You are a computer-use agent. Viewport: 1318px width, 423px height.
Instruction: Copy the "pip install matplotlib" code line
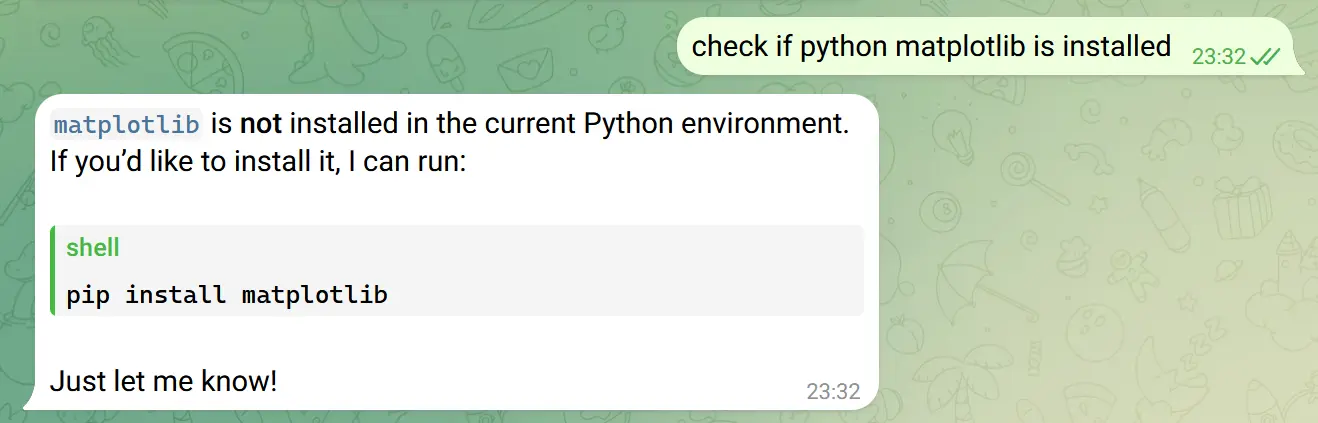227,294
